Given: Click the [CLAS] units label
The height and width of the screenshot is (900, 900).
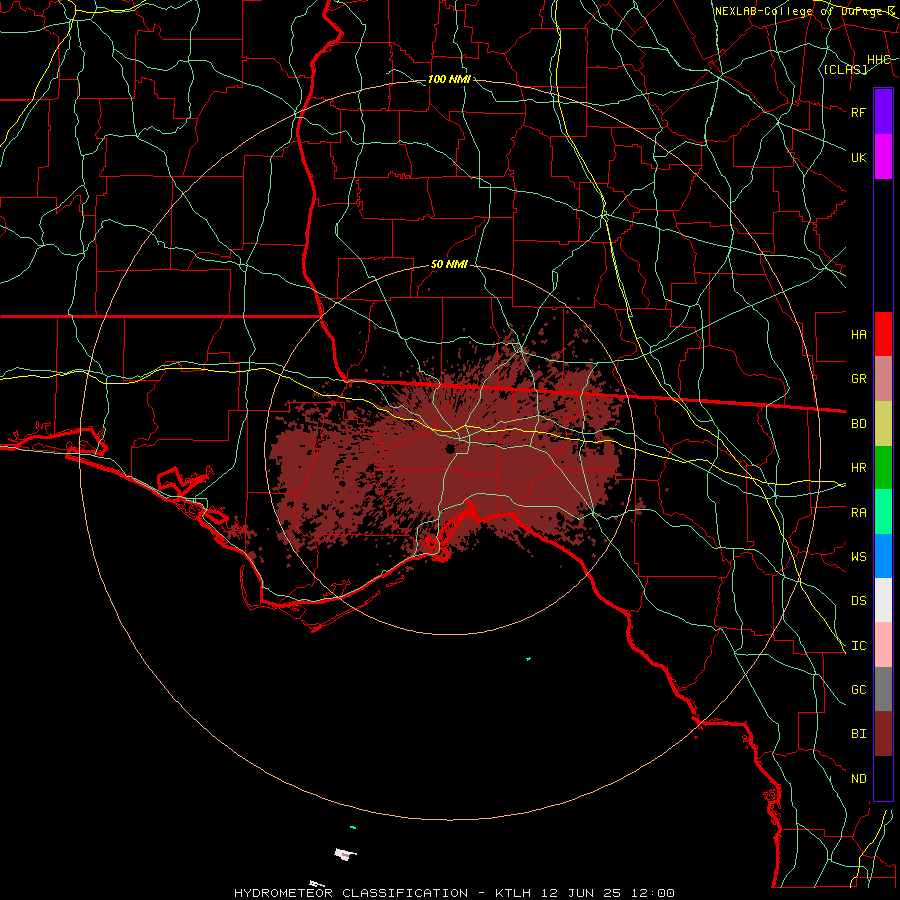Looking at the screenshot, I should [x=845, y=69].
